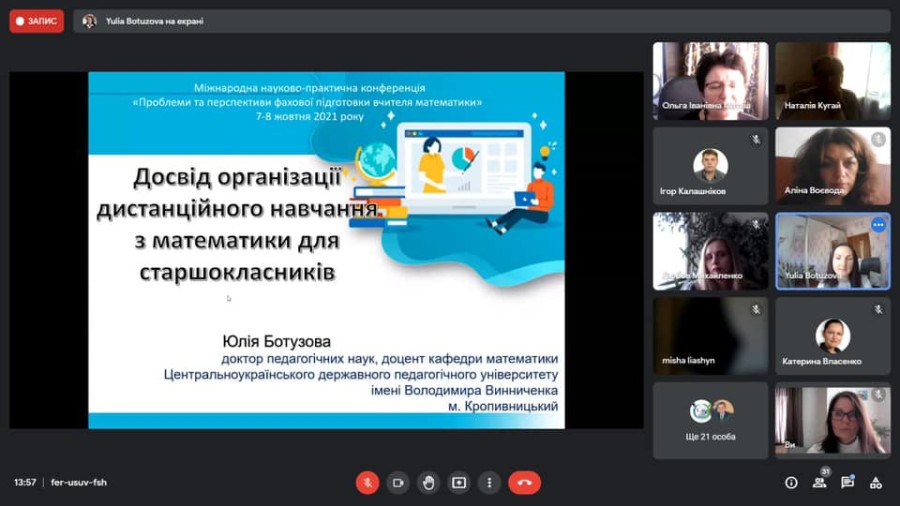This screenshot has width=900, height=506.
Task: Open options dots on Yulia Botuzova tile
Action: (878, 225)
